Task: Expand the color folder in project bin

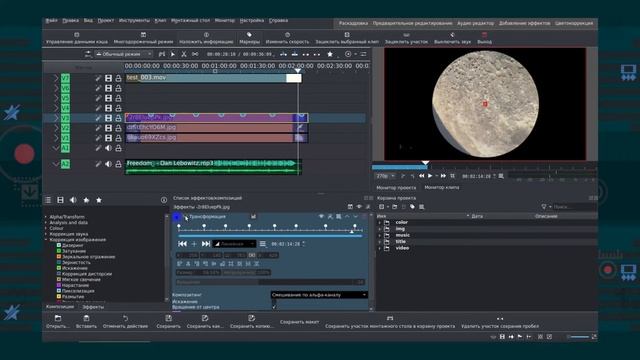Action: click(x=380, y=222)
